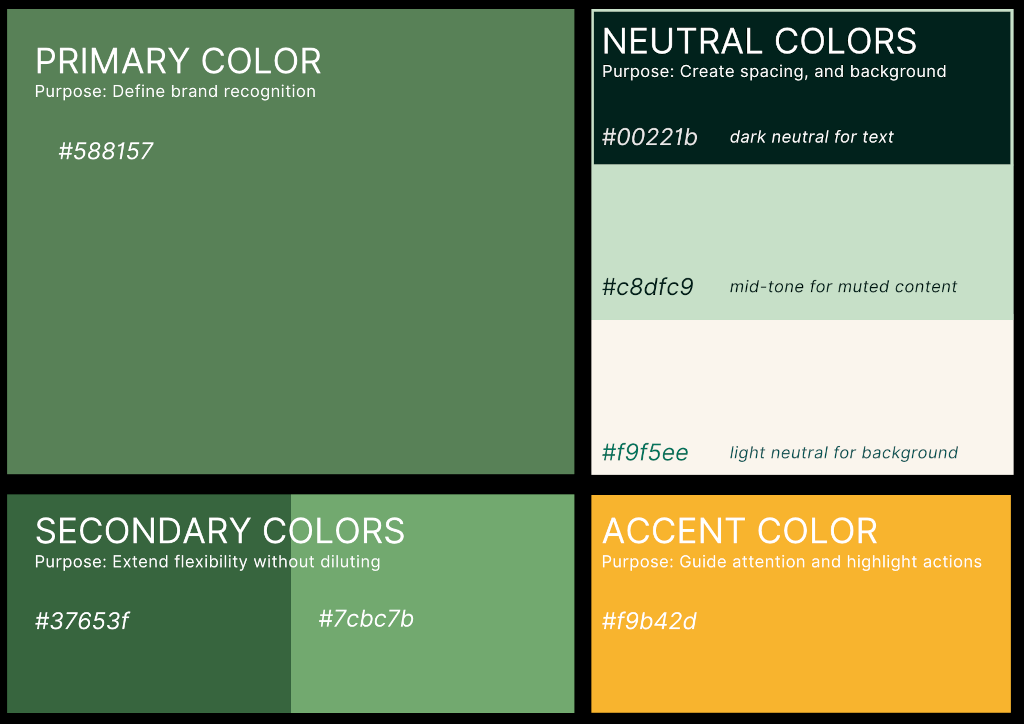The width and height of the screenshot is (1024, 724).
Task: Click the ACCENT COLOR heading
Action: coord(739,531)
